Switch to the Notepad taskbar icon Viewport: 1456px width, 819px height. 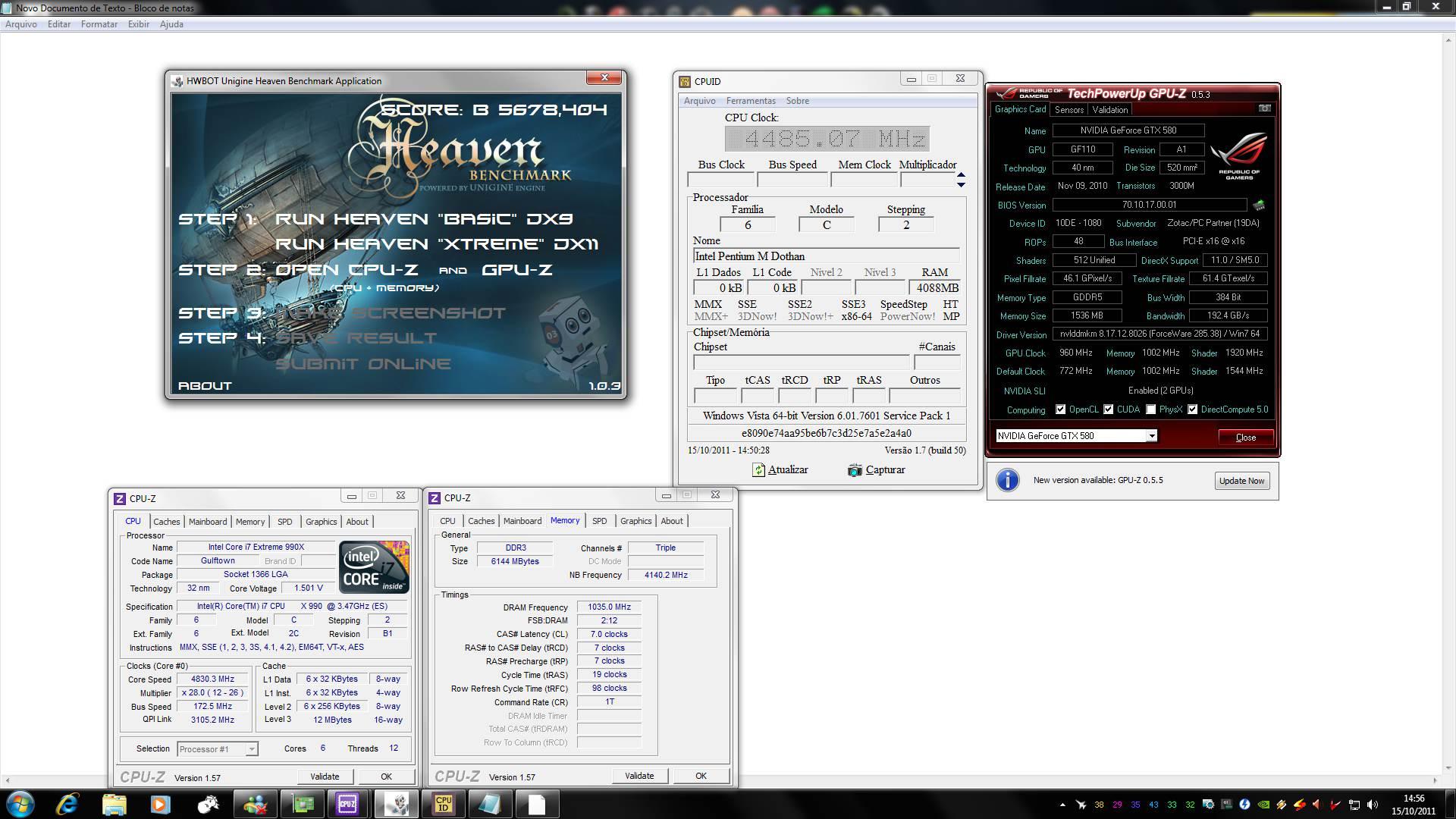pos(490,804)
